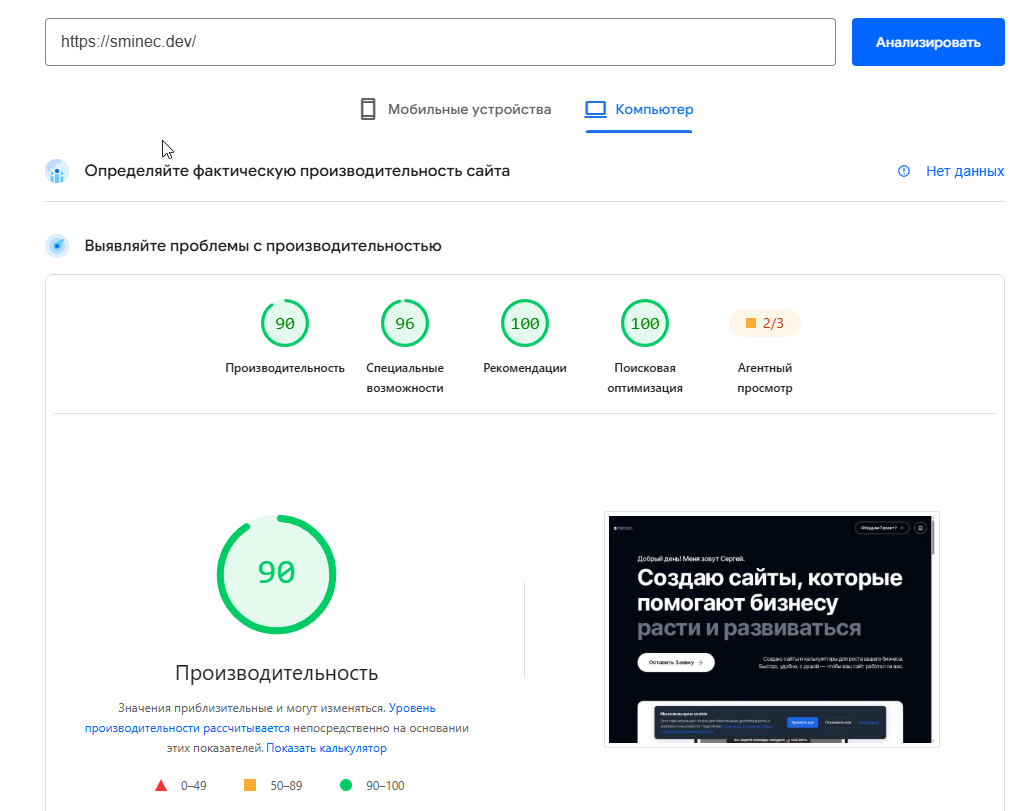Click the URL input field with sminec.dev

point(440,42)
